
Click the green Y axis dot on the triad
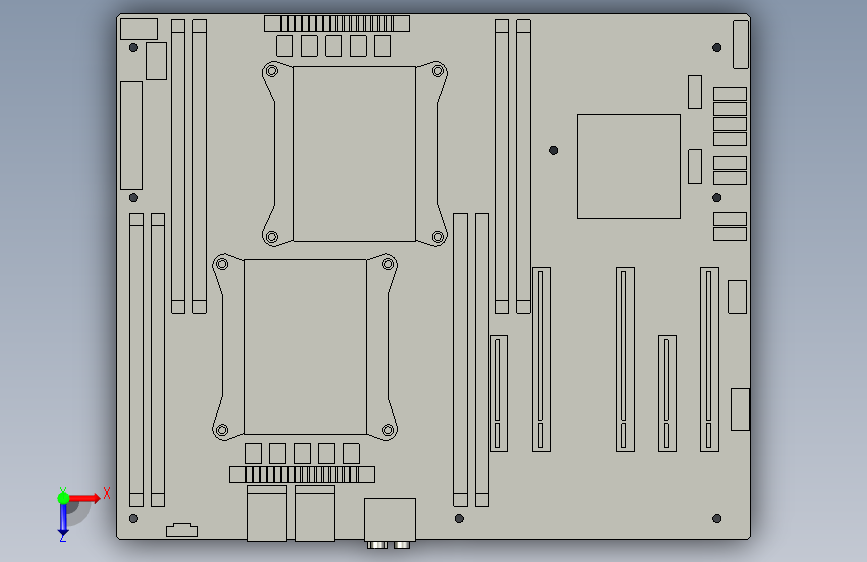pos(63,498)
